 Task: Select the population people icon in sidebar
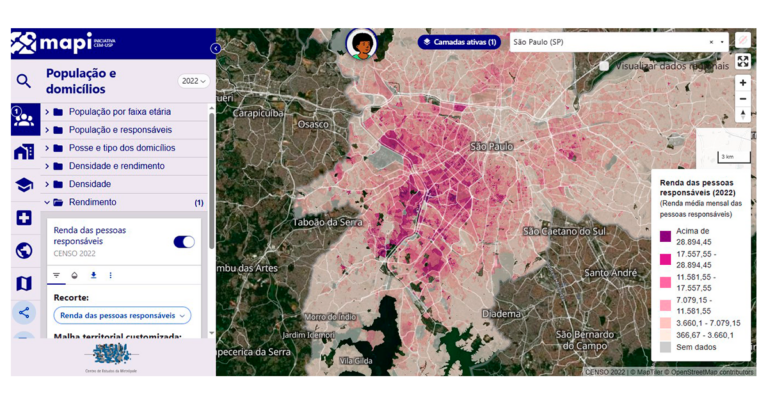[x=24, y=119]
